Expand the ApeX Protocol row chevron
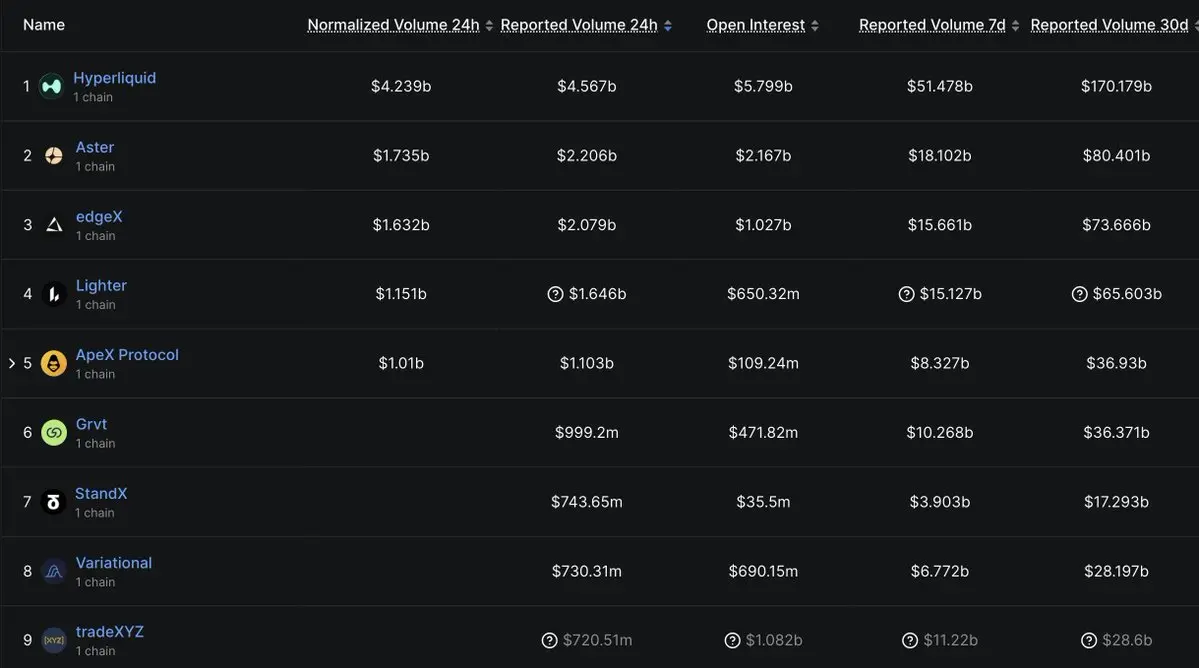The image size is (1199, 668). point(12,363)
